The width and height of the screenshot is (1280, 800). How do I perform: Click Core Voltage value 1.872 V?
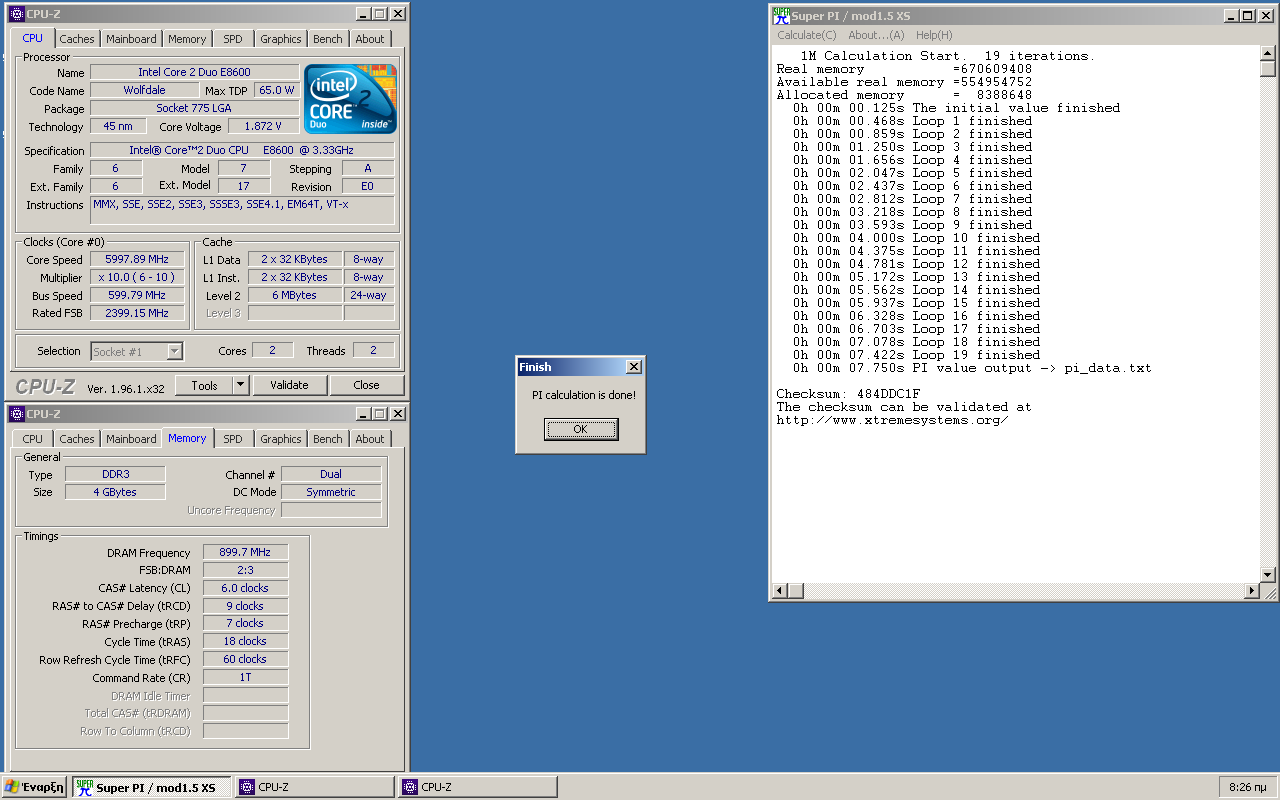coord(263,126)
